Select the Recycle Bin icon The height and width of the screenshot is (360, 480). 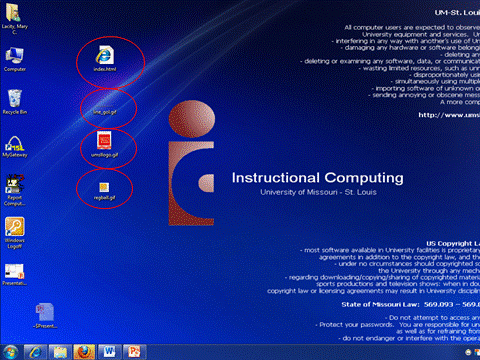(x=15, y=98)
